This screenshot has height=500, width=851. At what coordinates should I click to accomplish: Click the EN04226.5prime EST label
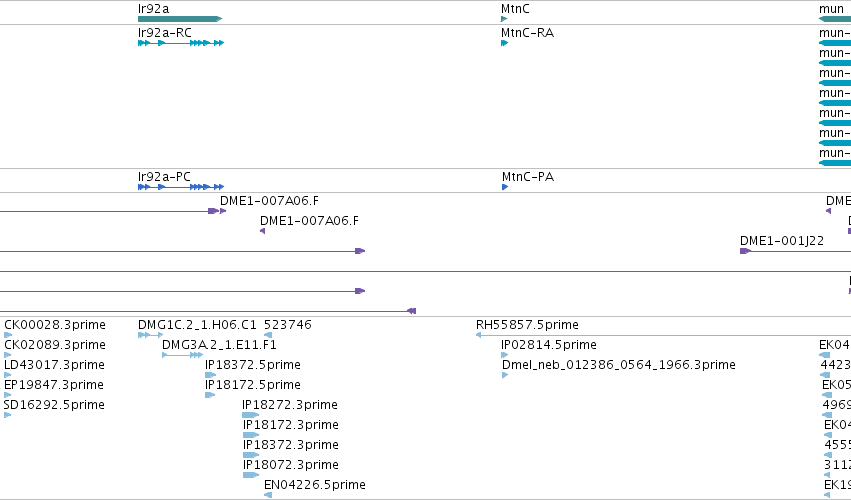[x=315, y=485]
